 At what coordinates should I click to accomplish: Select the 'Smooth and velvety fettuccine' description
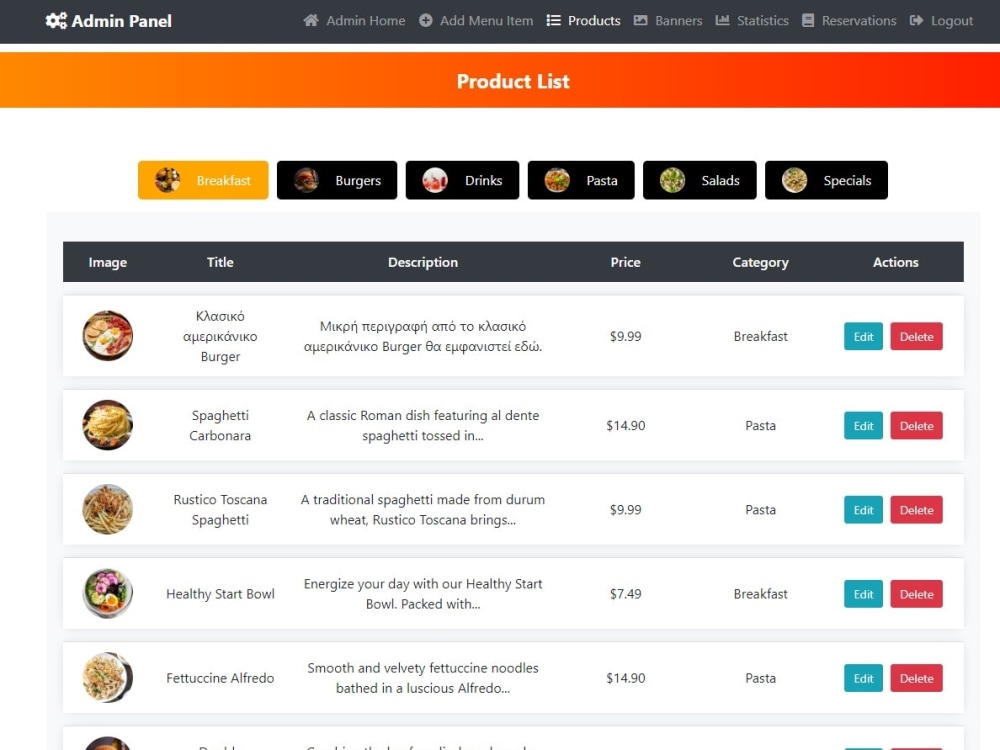pos(423,678)
